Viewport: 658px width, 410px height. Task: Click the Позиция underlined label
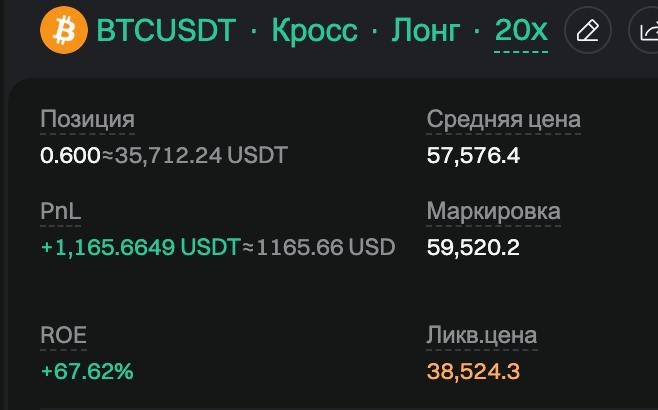87,120
